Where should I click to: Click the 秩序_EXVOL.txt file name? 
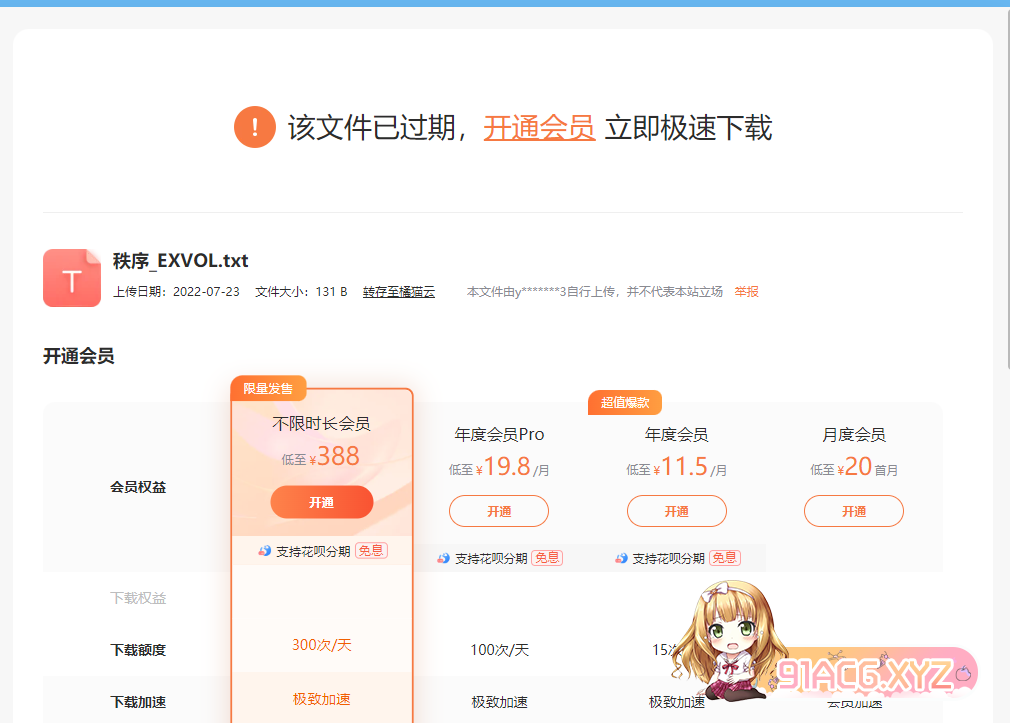coord(180,261)
